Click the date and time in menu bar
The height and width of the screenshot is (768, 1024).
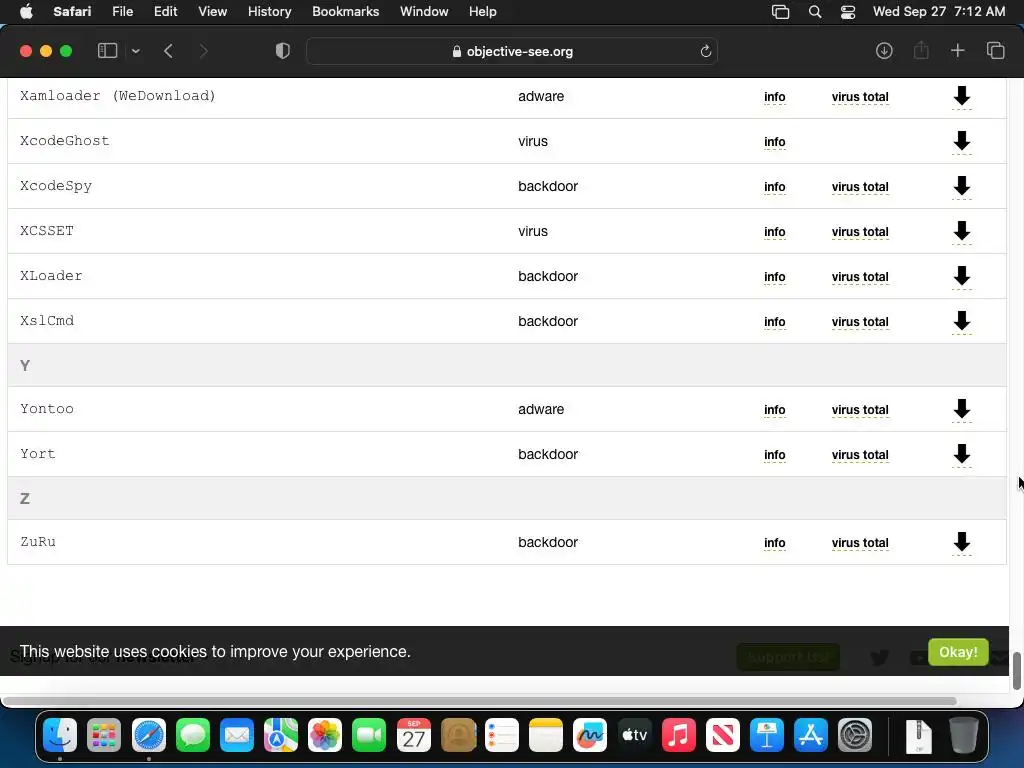[x=939, y=12]
